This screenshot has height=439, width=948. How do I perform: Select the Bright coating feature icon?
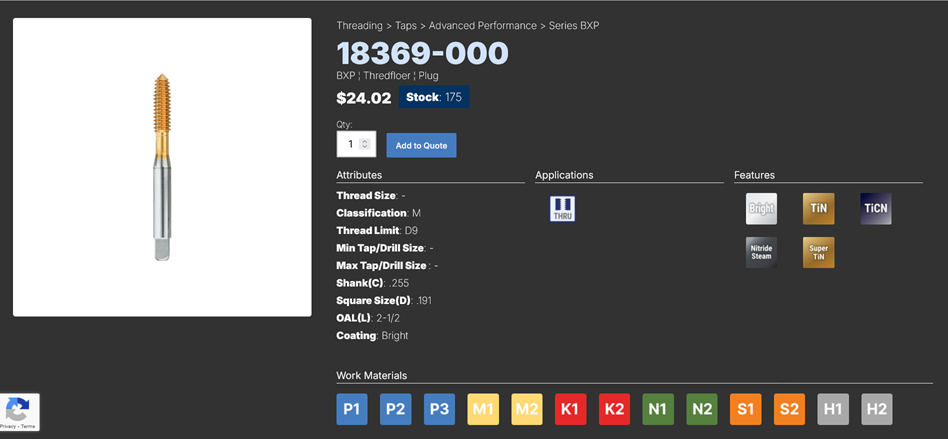click(x=761, y=208)
